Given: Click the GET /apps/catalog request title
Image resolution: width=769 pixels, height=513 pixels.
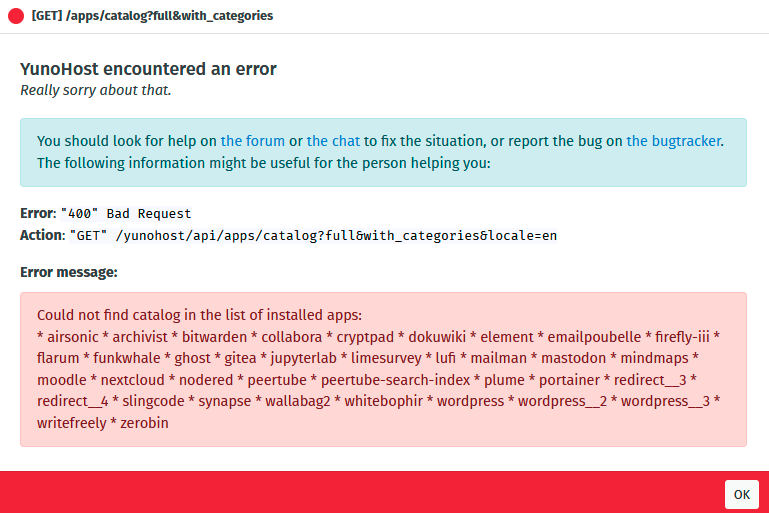Looking at the screenshot, I should pos(152,16).
